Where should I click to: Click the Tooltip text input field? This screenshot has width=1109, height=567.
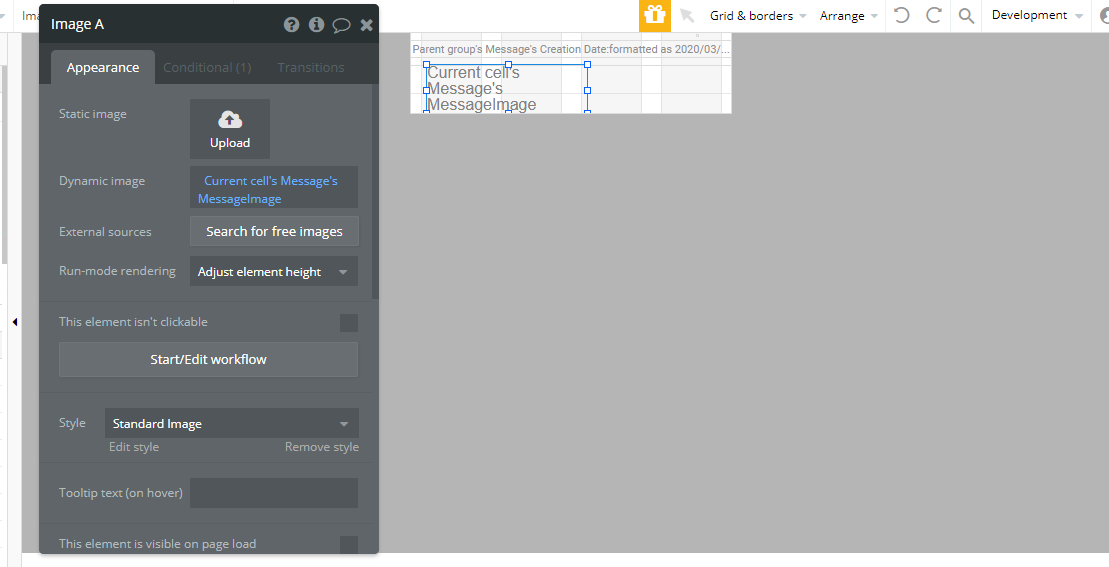(x=274, y=493)
